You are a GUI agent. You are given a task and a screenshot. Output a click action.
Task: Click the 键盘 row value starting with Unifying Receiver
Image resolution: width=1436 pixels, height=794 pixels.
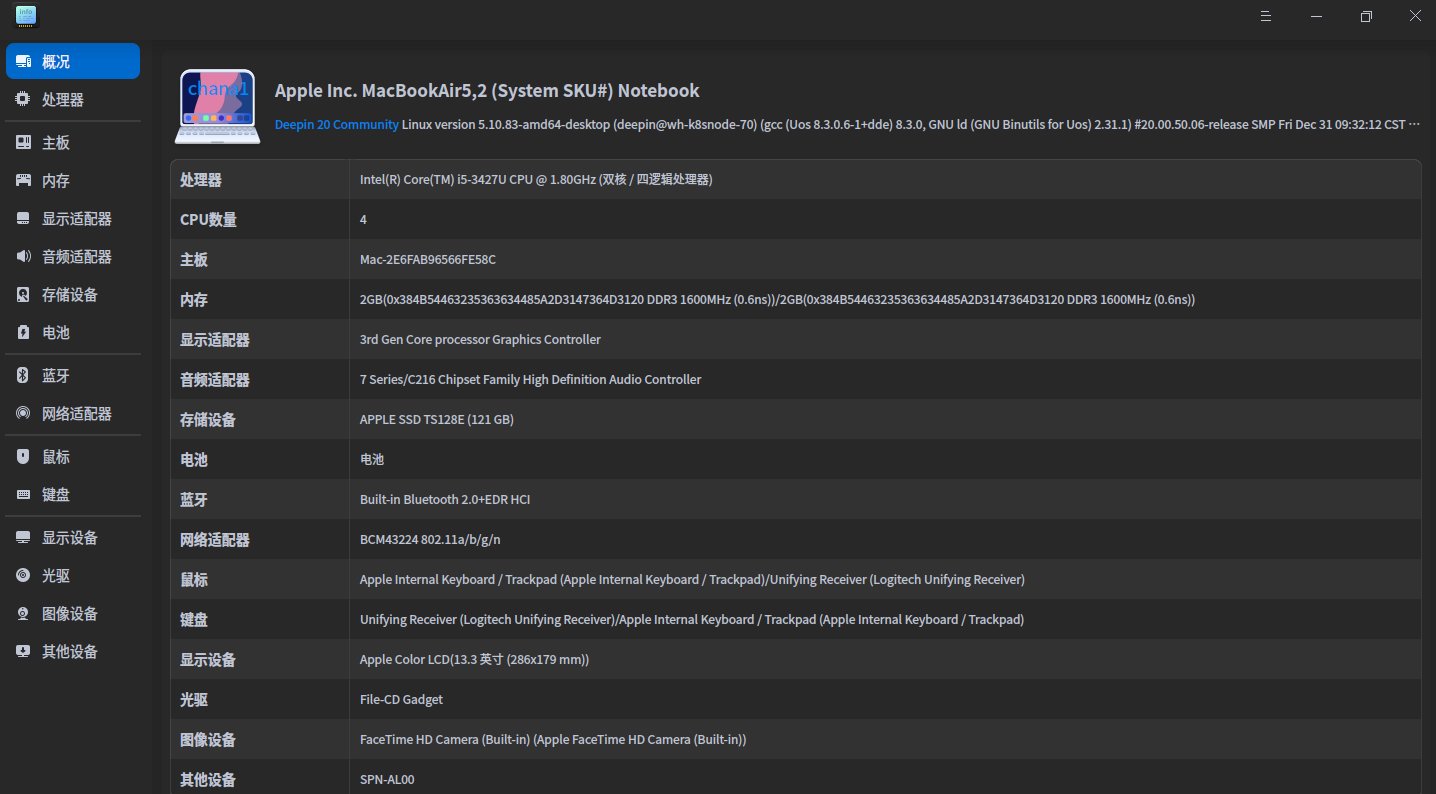[692, 620]
